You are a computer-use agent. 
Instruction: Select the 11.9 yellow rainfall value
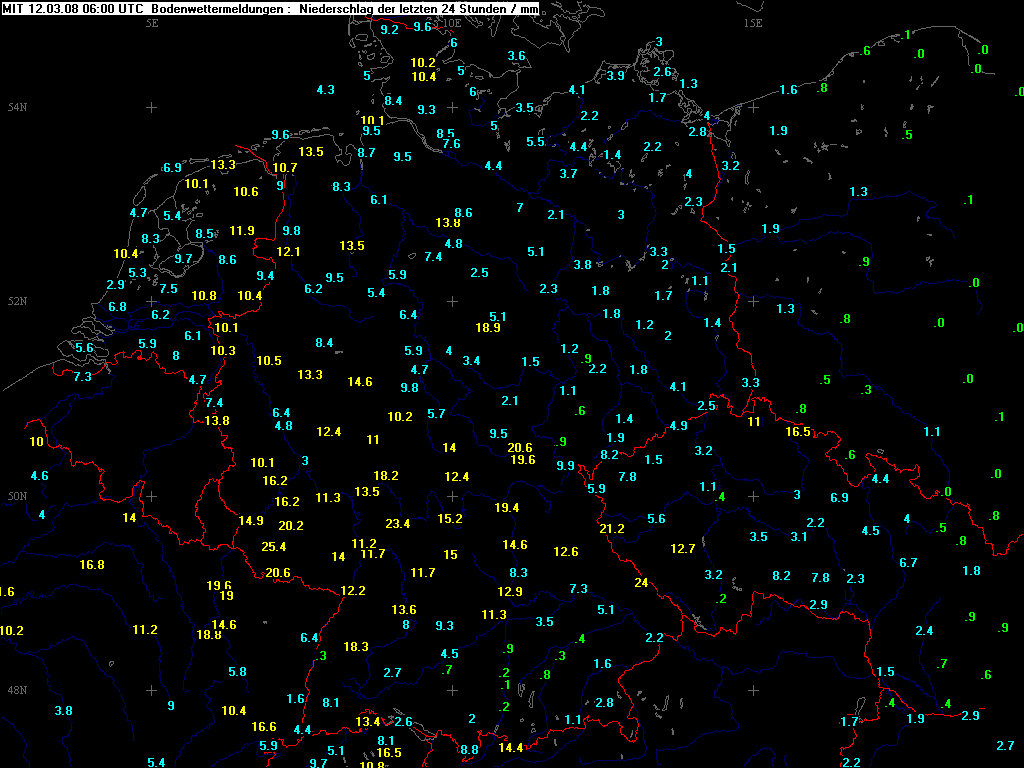[242, 231]
